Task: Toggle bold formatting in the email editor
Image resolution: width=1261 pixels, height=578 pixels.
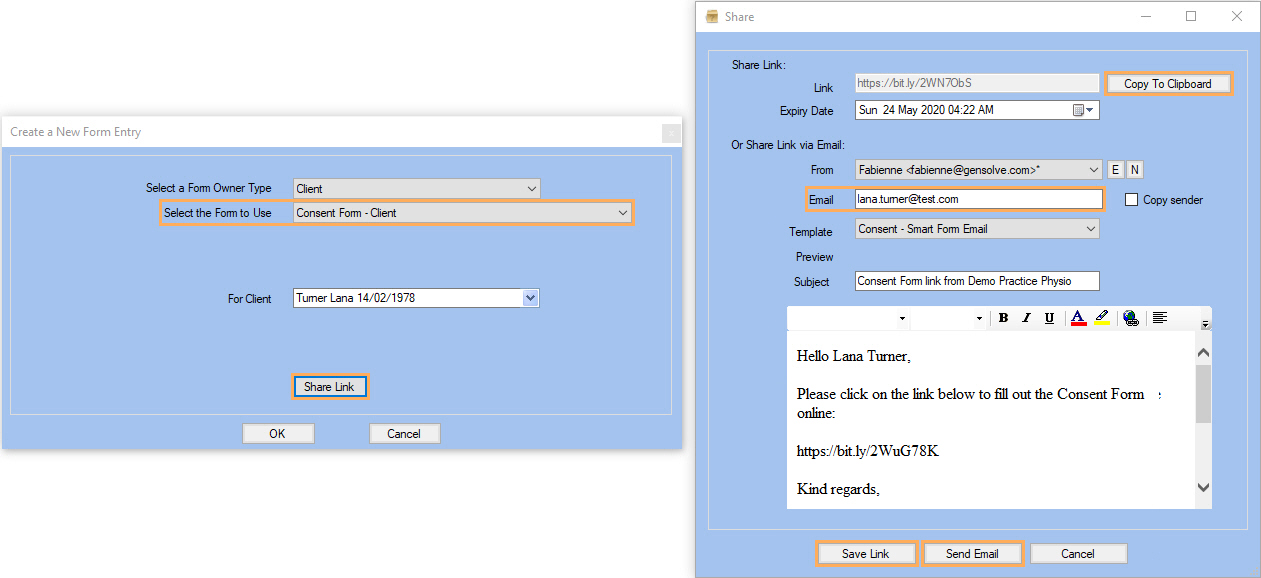Action: pos(1003,318)
